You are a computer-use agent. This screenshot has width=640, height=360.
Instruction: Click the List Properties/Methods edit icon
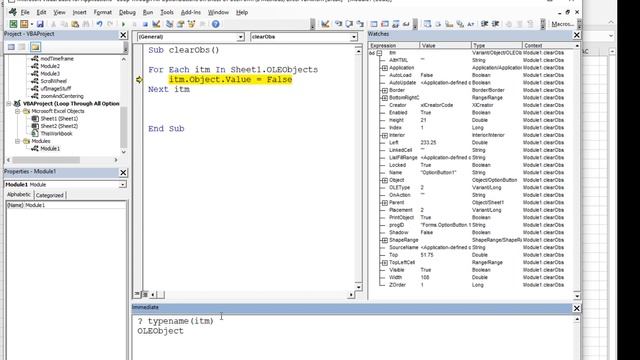pos(427,24)
